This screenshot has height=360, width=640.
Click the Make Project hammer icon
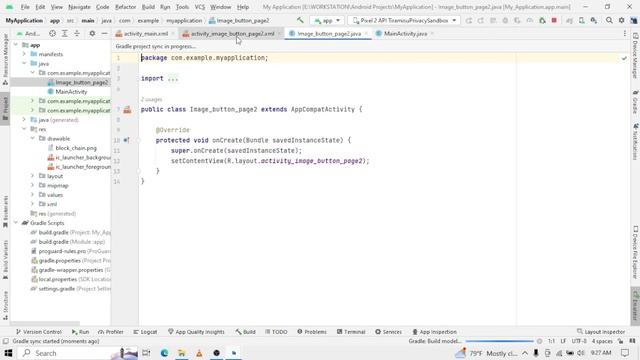click(300, 20)
